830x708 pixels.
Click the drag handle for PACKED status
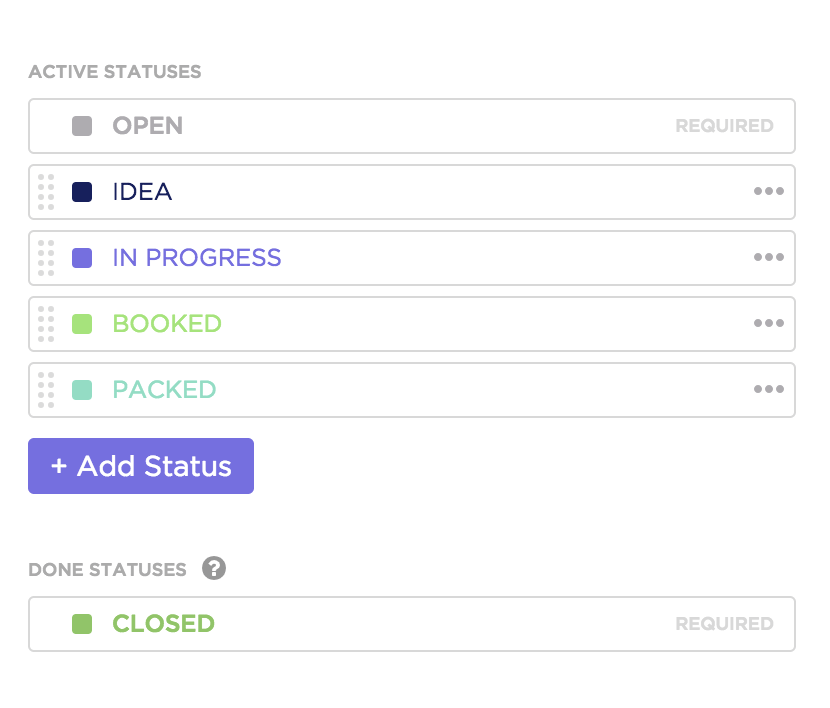pos(46,390)
